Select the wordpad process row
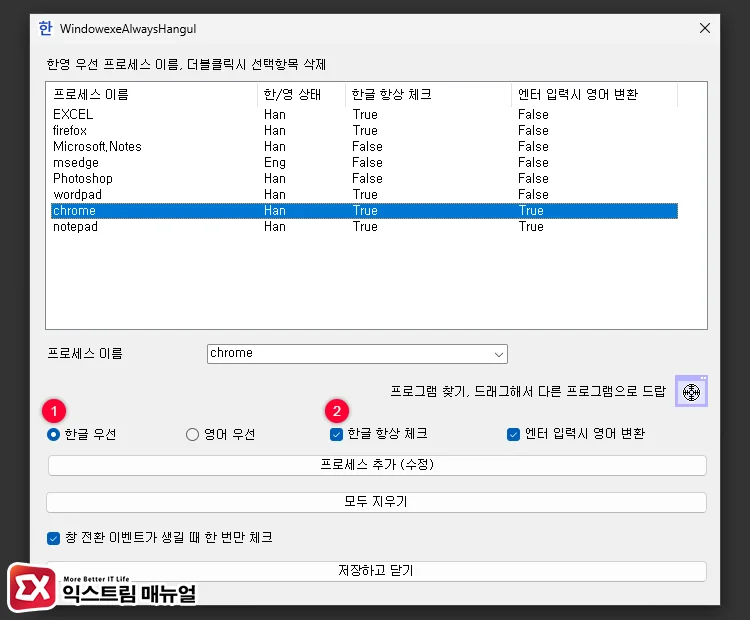 (364, 195)
